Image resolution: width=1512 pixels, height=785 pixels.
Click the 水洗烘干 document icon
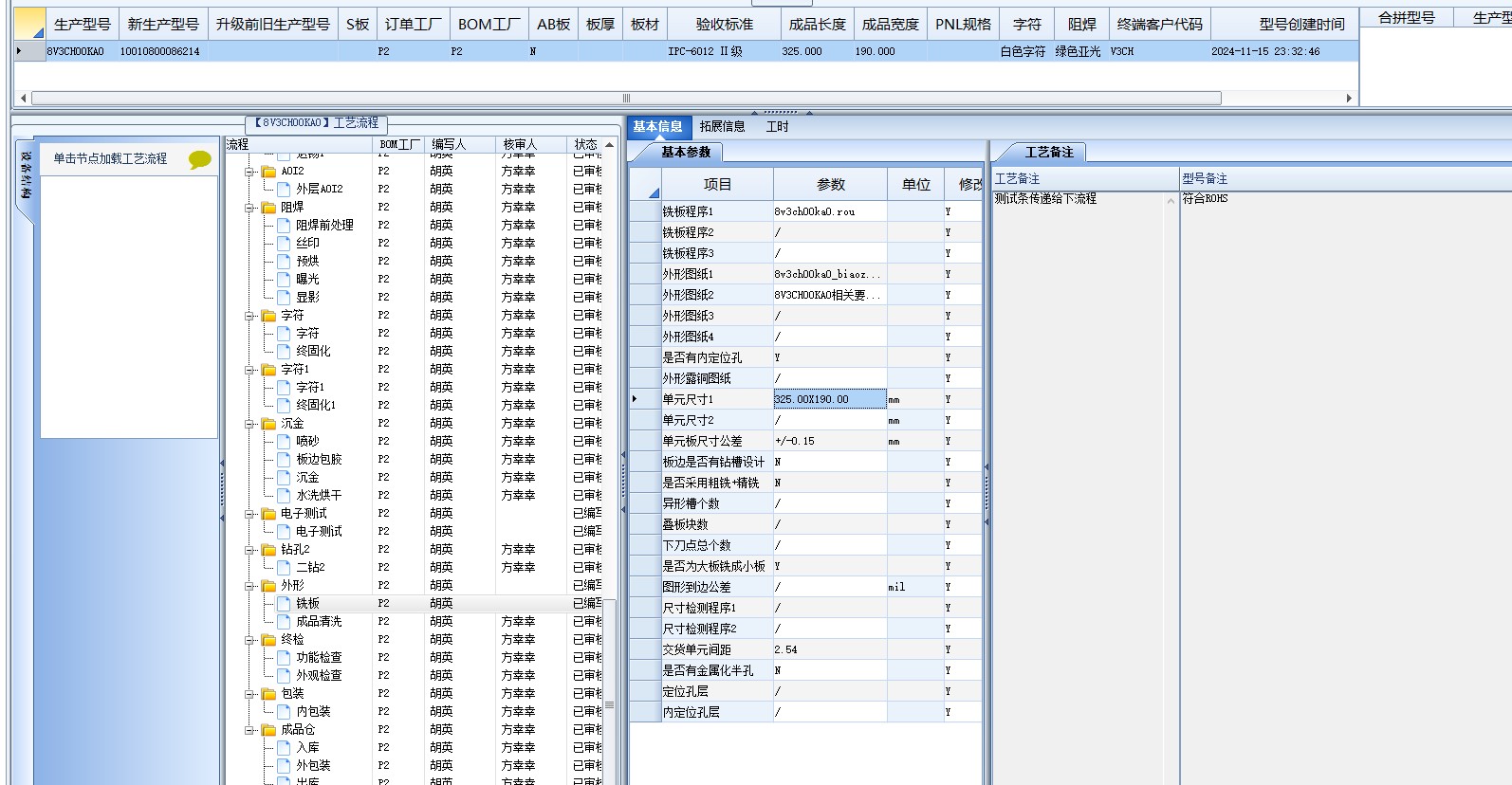tap(284, 496)
